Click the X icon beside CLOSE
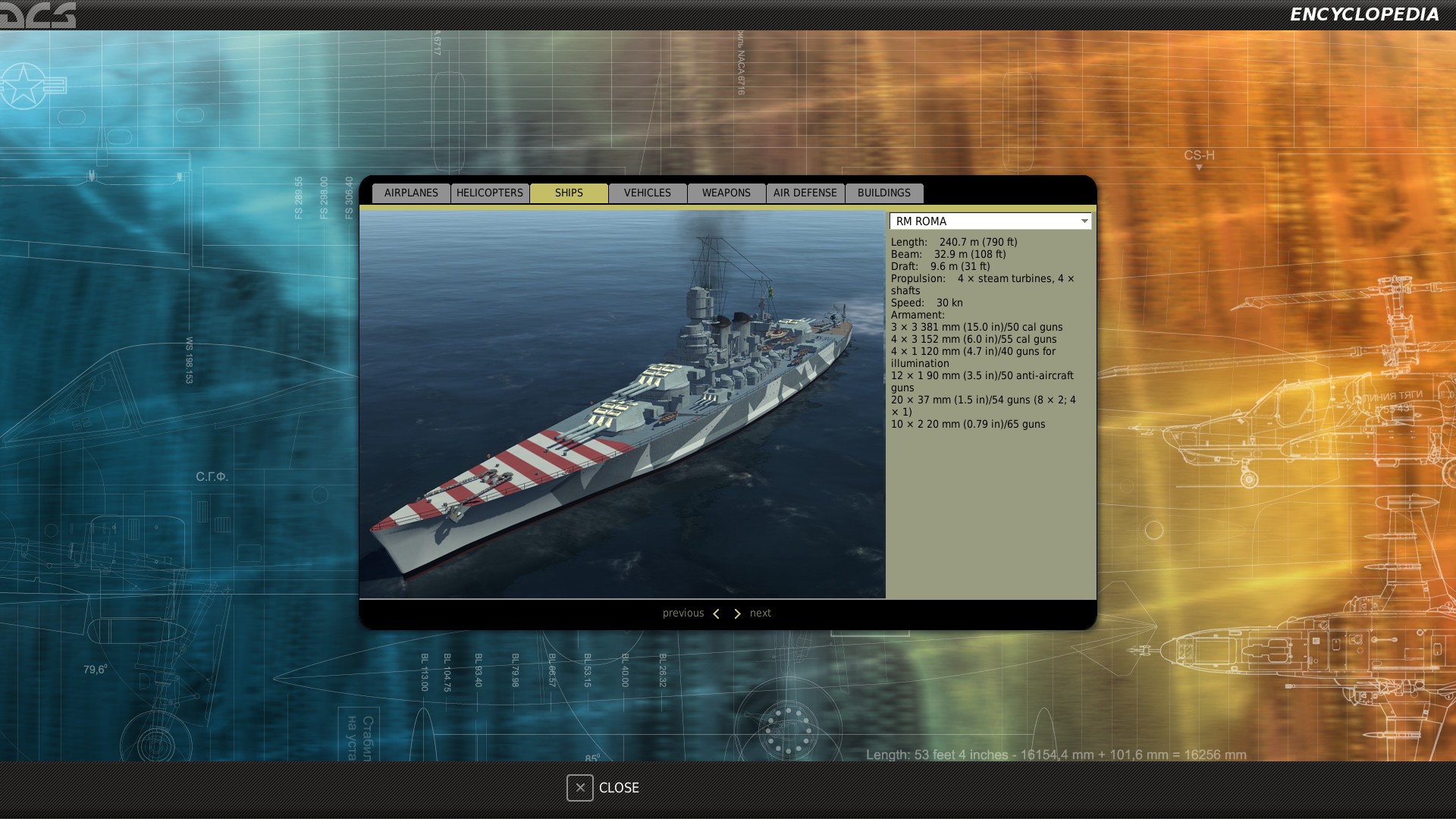 coord(579,788)
